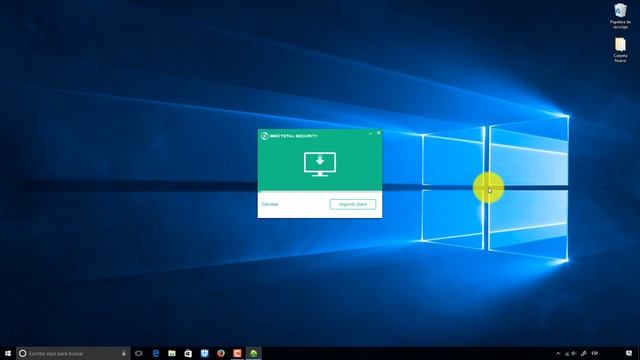Minimize the 360 Total Security installer window

[x=371, y=133]
